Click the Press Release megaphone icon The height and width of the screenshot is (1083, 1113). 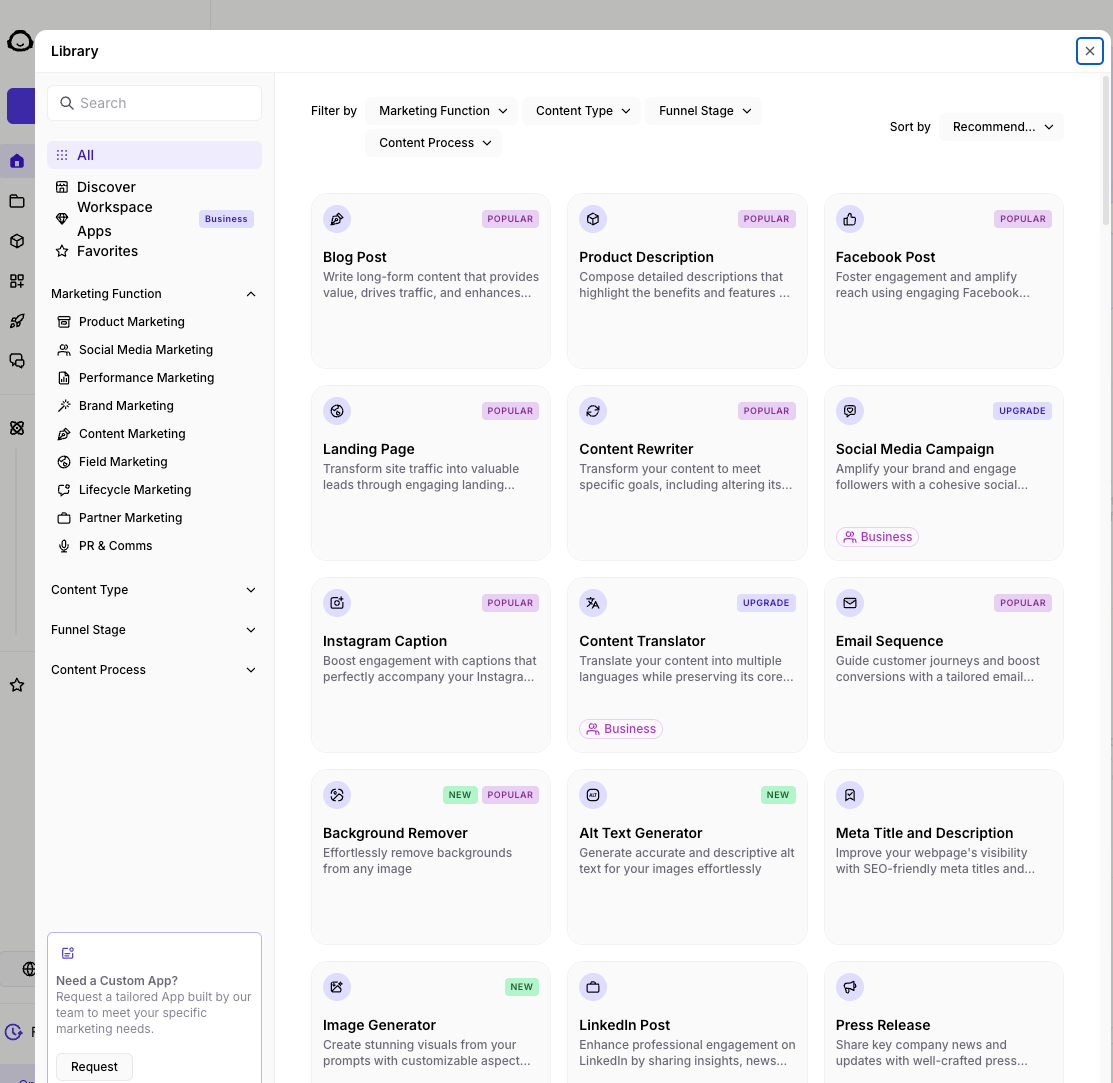click(x=850, y=987)
